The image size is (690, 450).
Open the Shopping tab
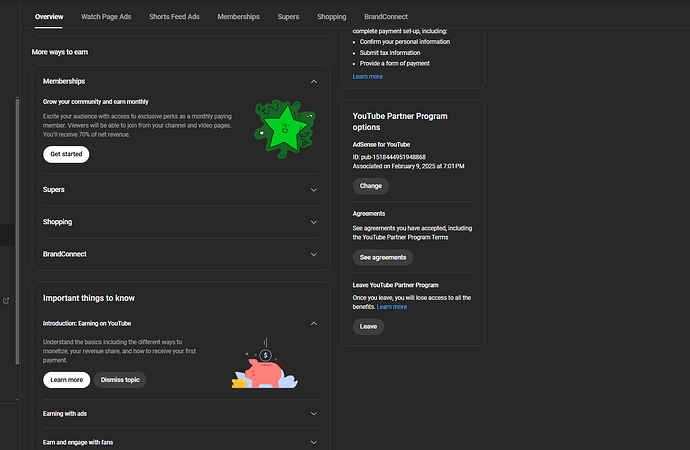point(332,17)
